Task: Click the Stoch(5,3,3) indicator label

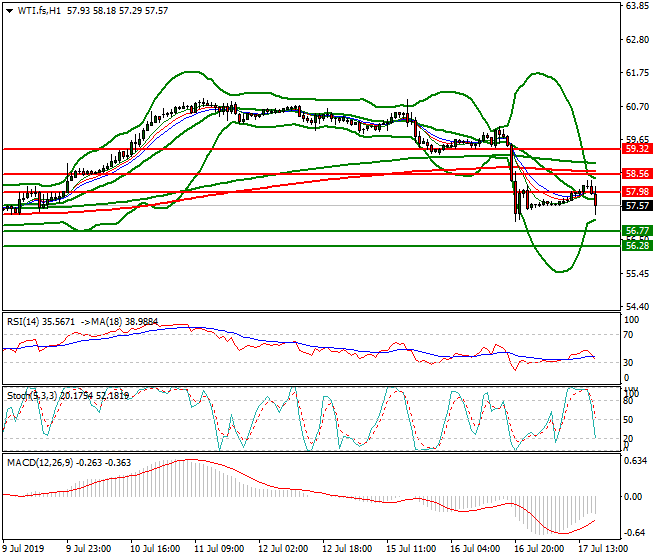Action: (x=29, y=395)
